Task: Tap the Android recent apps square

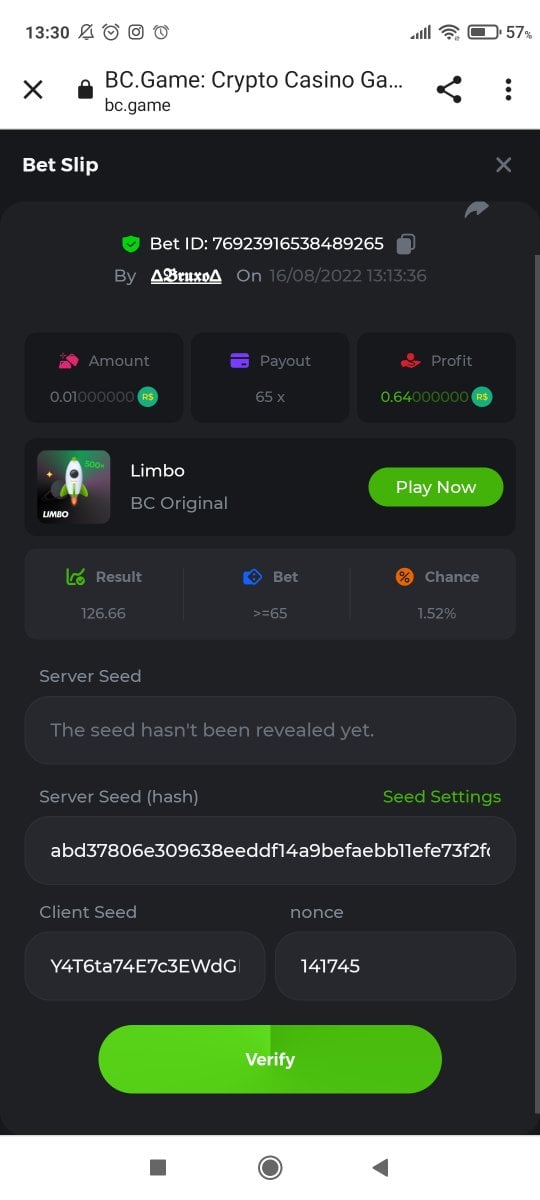Action: tap(157, 1167)
